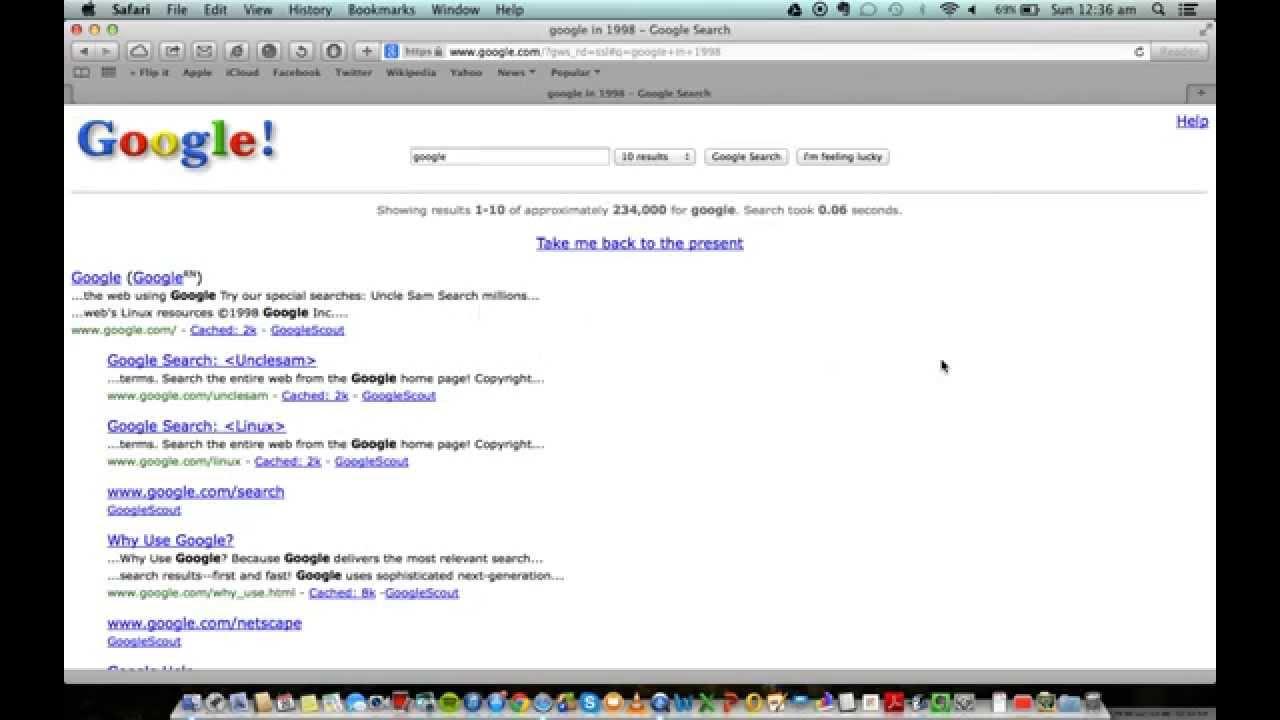Click the Google Search button
The width and height of the screenshot is (1280, 720).
pyautogui.click(x=746, y=157)
